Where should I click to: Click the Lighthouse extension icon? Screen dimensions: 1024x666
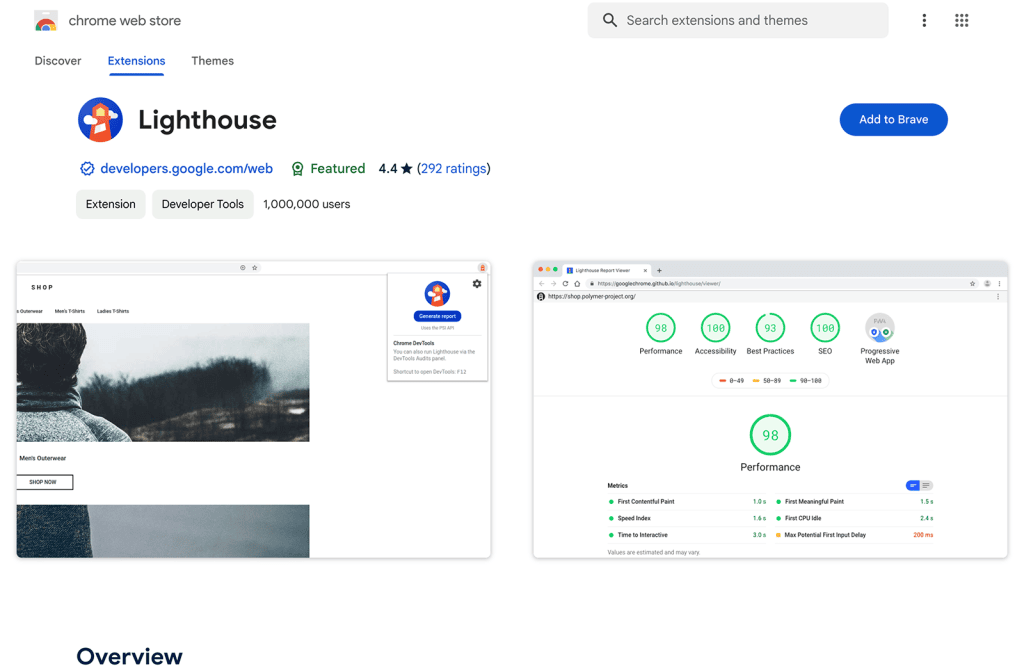(100, 119)
